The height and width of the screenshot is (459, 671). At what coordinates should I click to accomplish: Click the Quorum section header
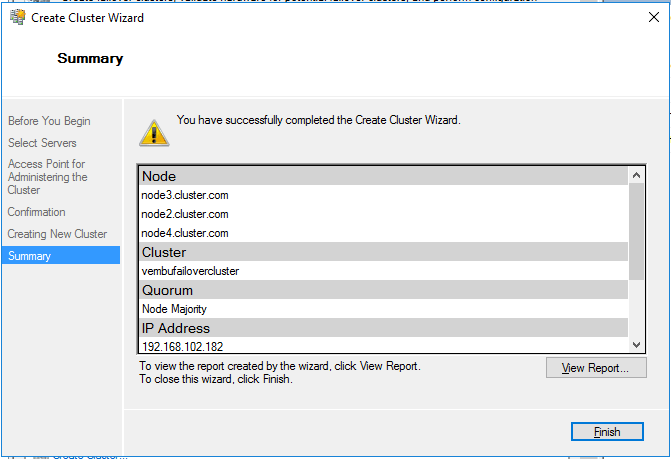(384, 290)
